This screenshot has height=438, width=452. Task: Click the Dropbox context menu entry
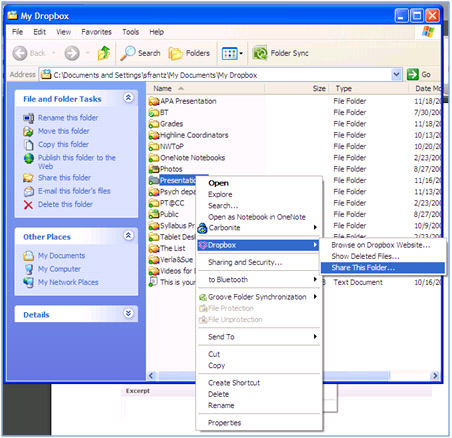point(258,245)
